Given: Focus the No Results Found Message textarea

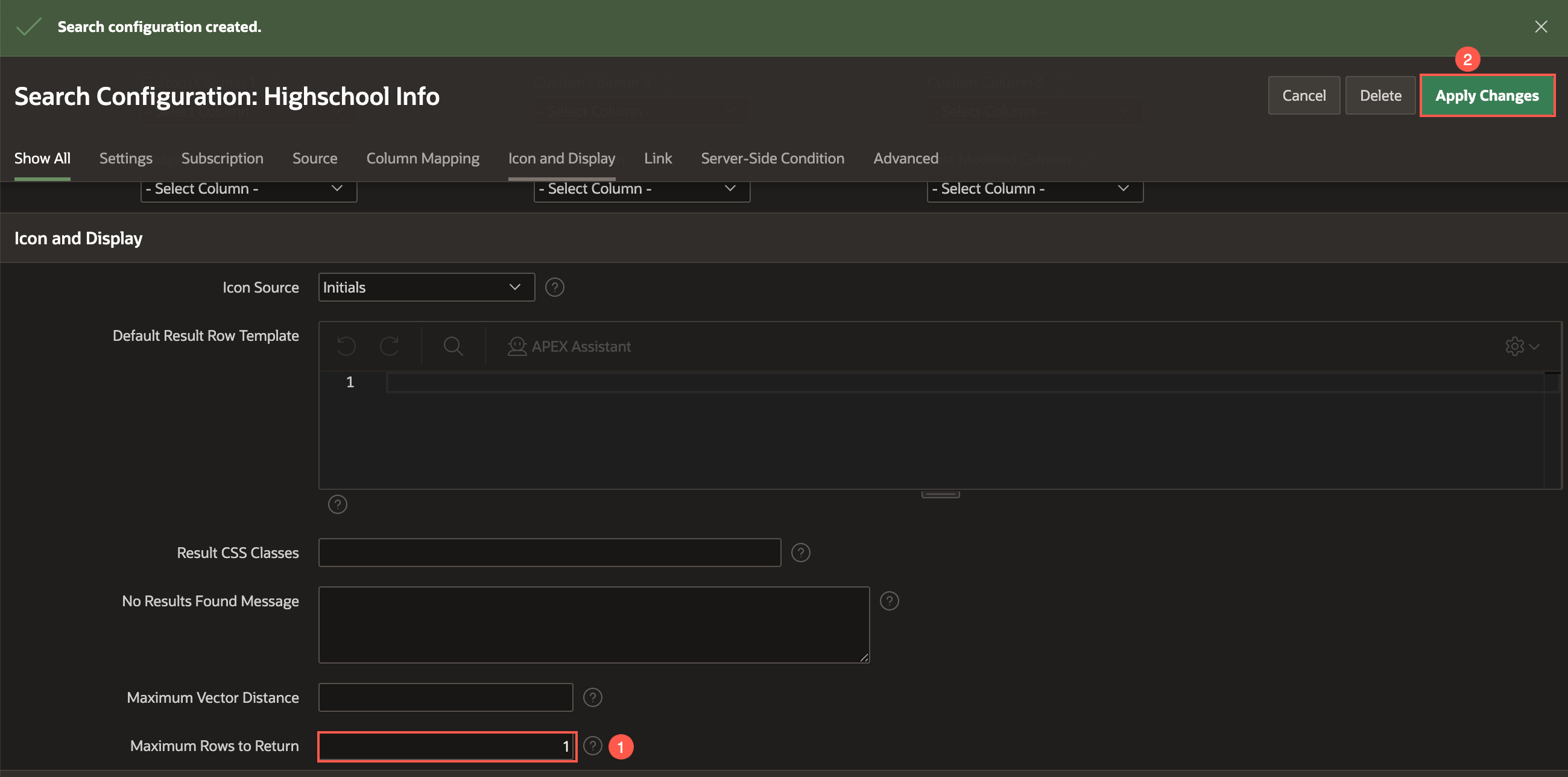Looking at the screenshot, I should point(593,625).
